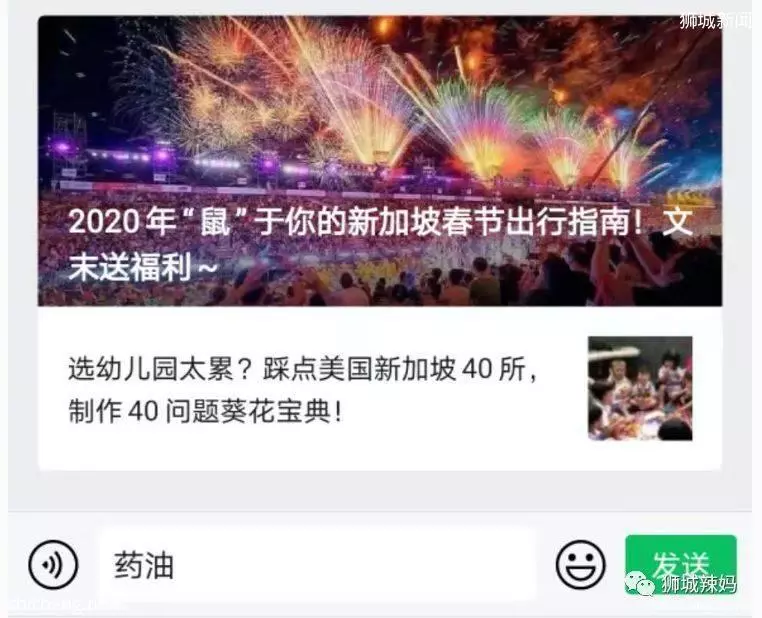Click the 末送福利~ headline line
Image resolution: width=762 pixels, height=618 pixels.
[x=142, y=266]
